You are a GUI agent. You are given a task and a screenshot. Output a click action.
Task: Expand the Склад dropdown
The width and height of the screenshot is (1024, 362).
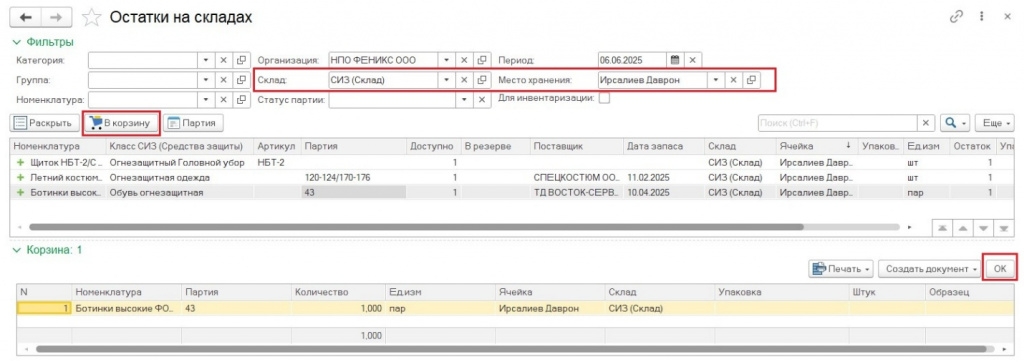pos(447,80)
